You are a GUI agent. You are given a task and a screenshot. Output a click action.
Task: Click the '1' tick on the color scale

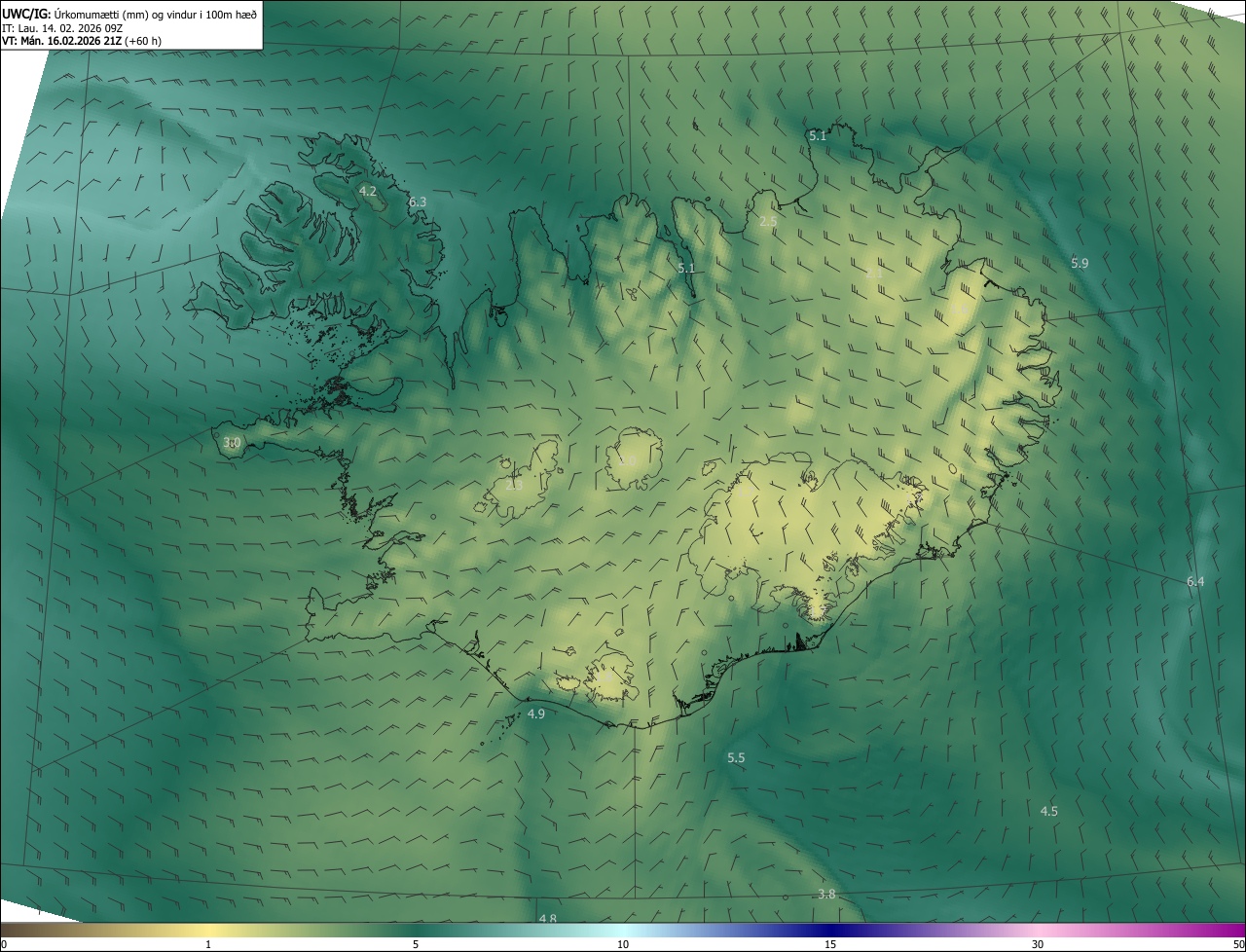[x=208, y=944]
